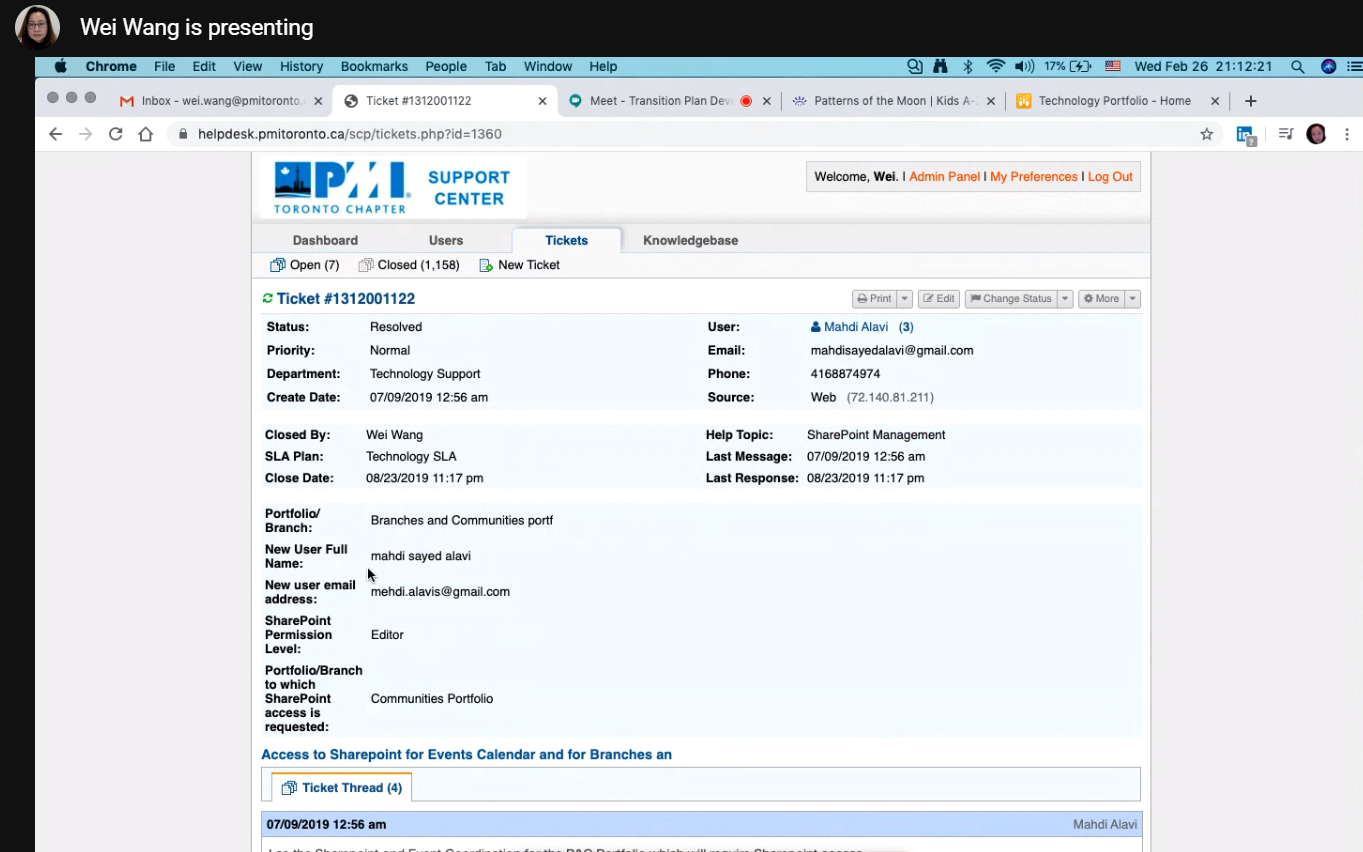Go to the Chrome home page icon
This screenshot has height=852, width=1363.
(x=146, y=134)
